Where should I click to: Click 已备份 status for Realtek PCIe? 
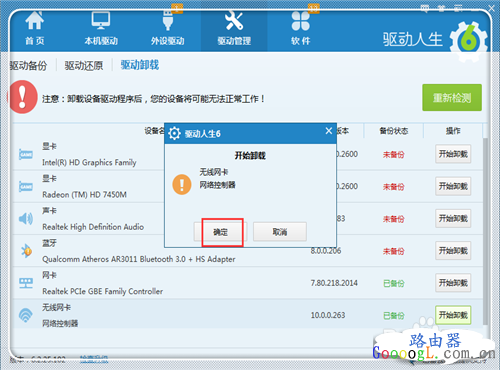pos(393,284)
